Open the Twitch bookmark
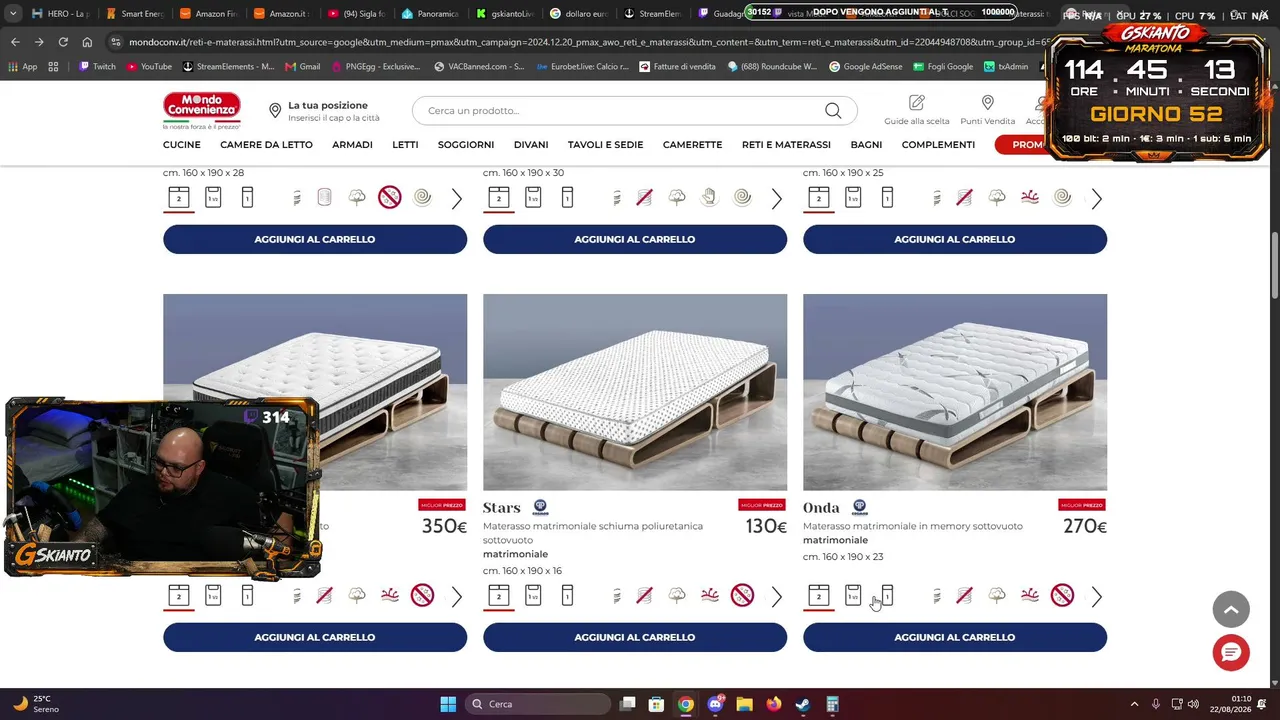Viewport: 1280px width, 720px height. (x=96, y=66)
